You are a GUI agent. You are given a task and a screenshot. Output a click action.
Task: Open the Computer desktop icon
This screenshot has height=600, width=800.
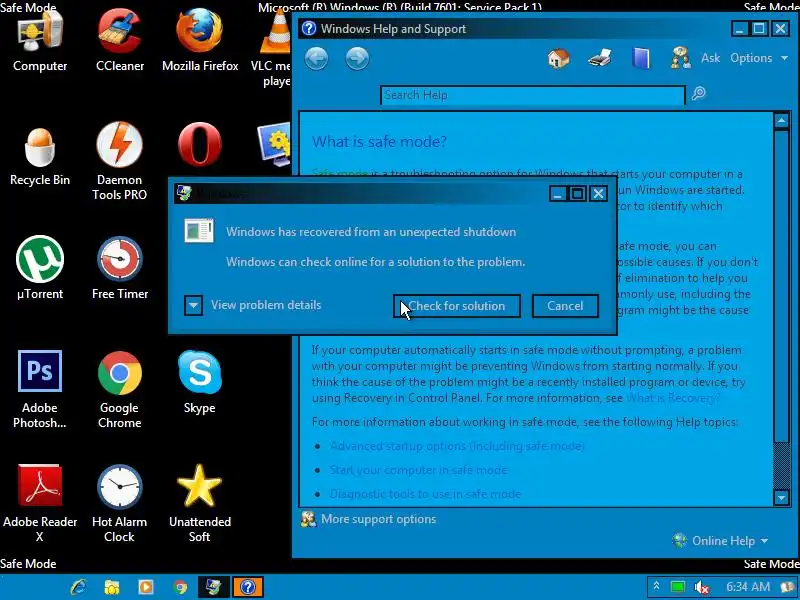point(40,42)
